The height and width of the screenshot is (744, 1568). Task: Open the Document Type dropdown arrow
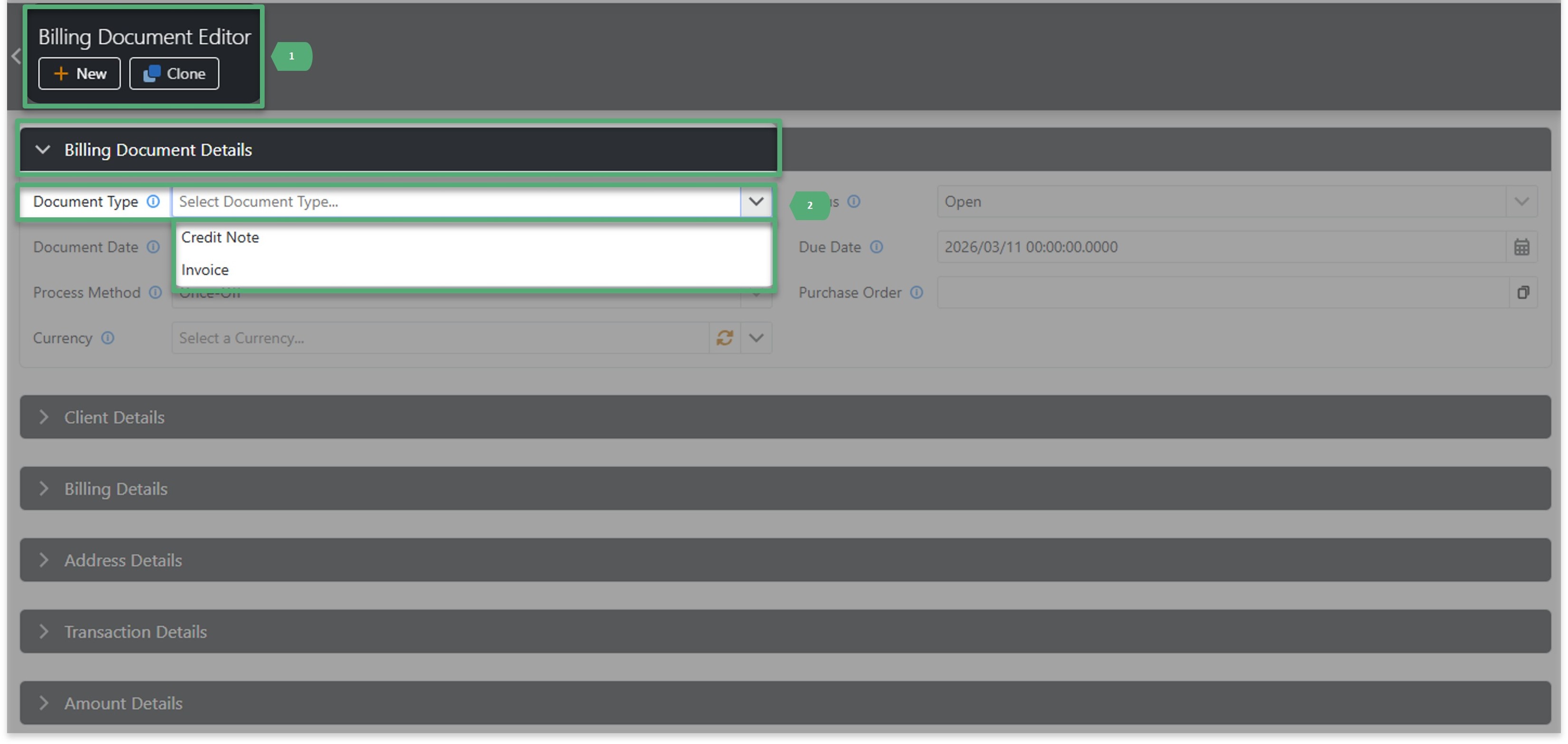coord(756,202)
